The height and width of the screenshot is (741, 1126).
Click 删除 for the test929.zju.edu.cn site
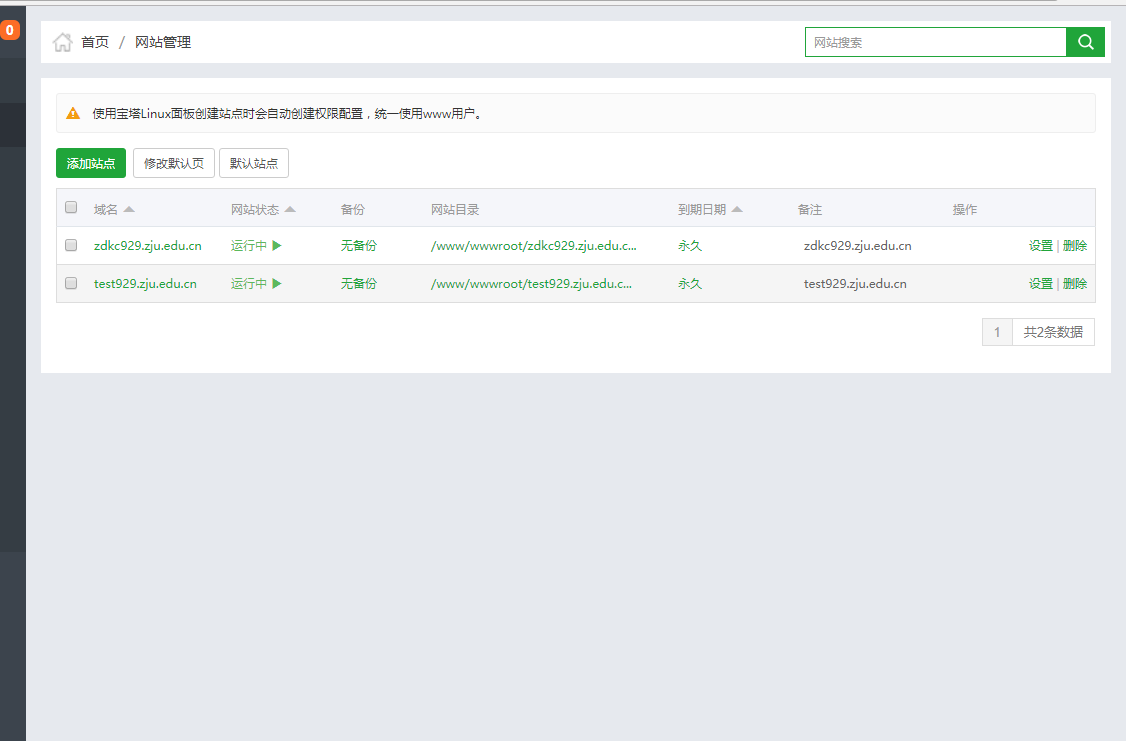click(x=1075, y=284)
